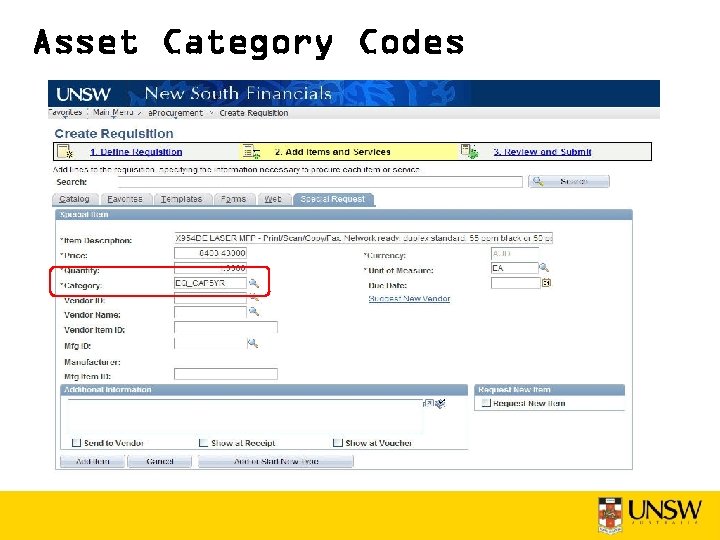Click the Define Requisition step icon
Screen dimensions: 720x540
coord(65,152)
